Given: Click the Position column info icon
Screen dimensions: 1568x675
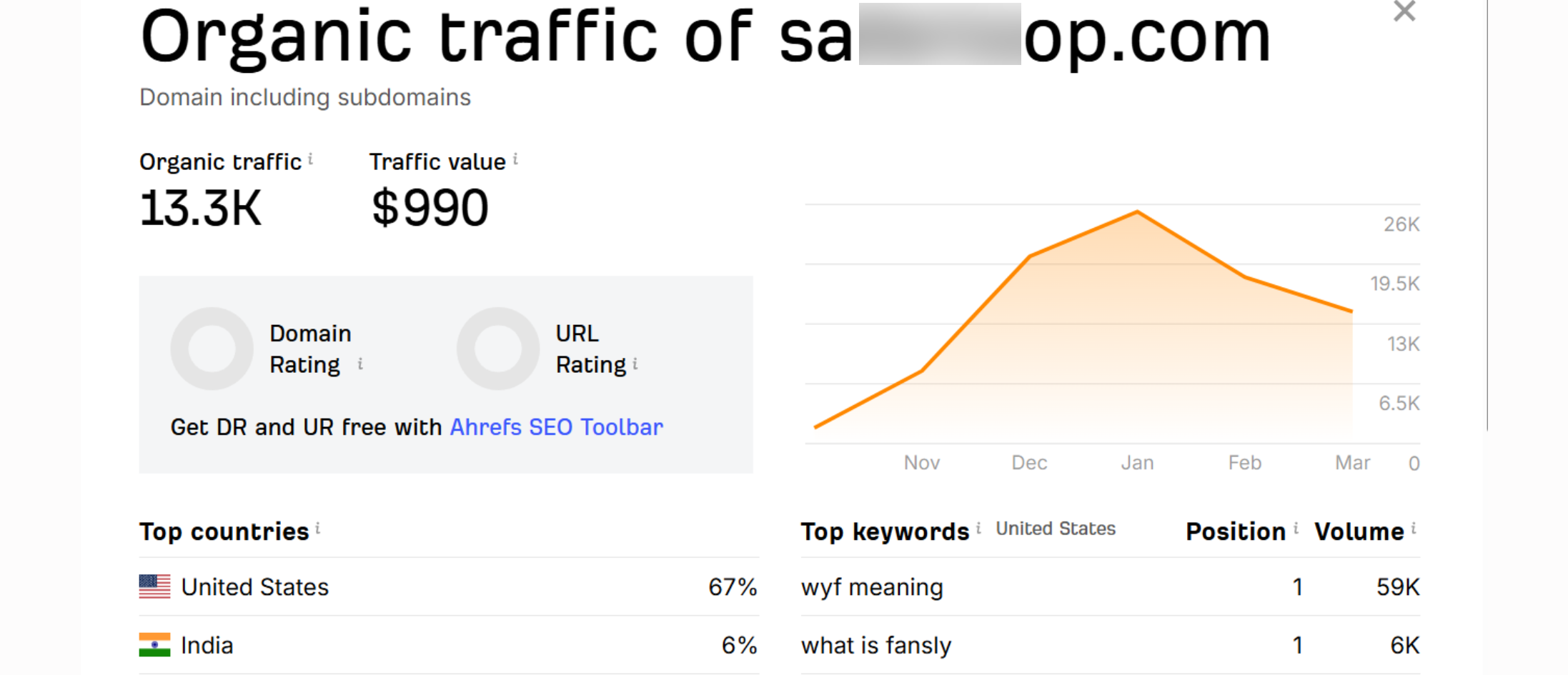Looking at the screenshot, I should tap(1296, 529).
